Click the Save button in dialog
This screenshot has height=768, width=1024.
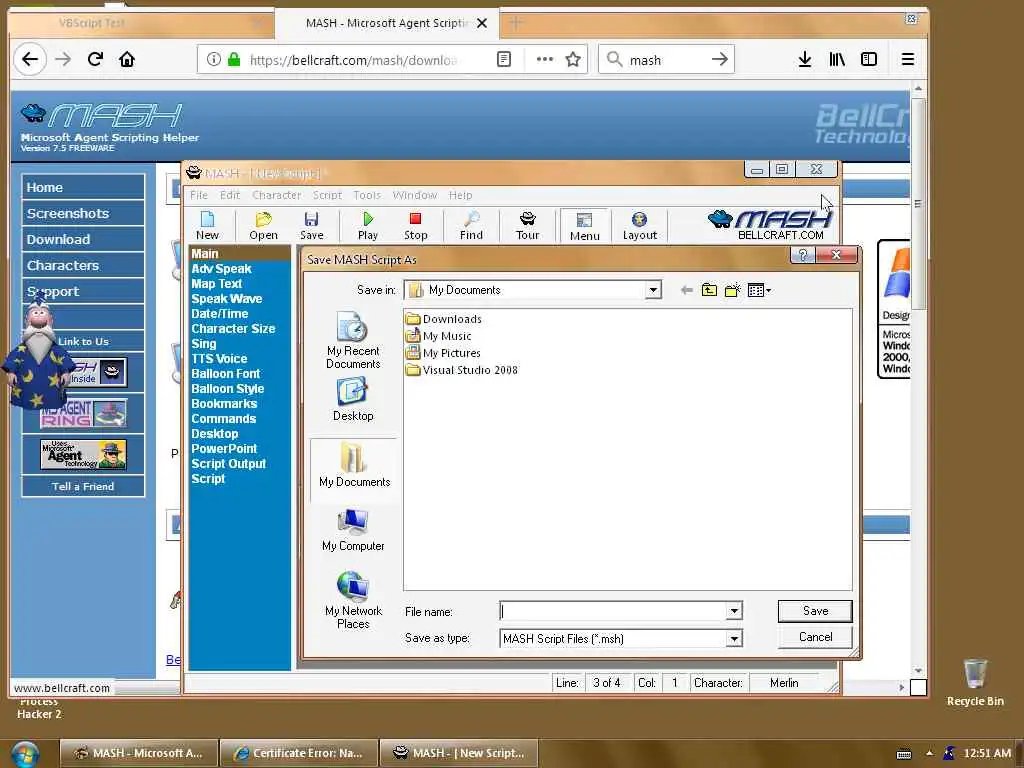815,611
